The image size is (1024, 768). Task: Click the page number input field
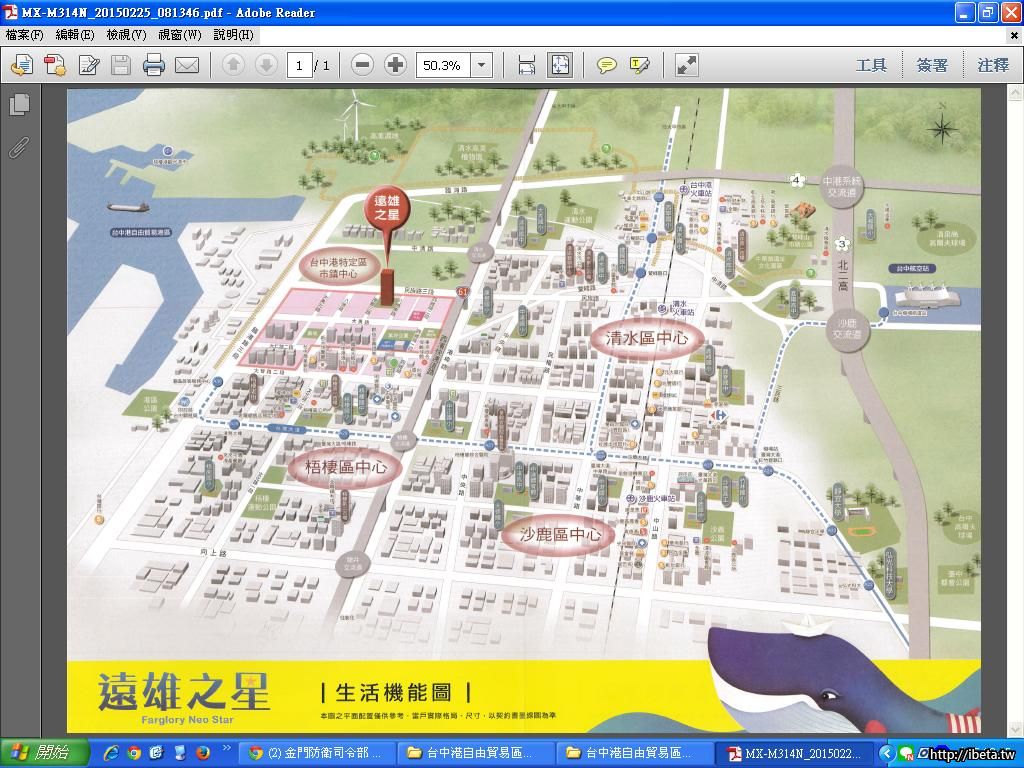299,65
